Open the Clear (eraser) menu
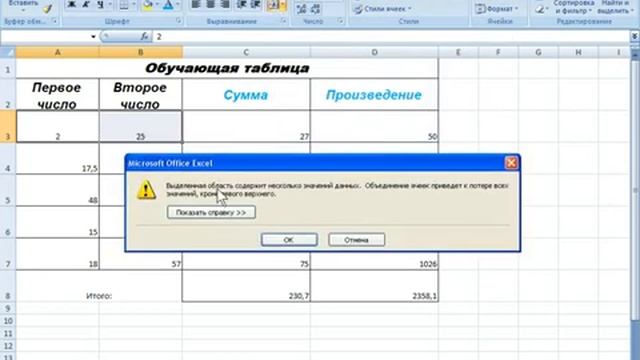Image resolution: width=640 pixels, height=360 pixels. (x=541, y=9)
